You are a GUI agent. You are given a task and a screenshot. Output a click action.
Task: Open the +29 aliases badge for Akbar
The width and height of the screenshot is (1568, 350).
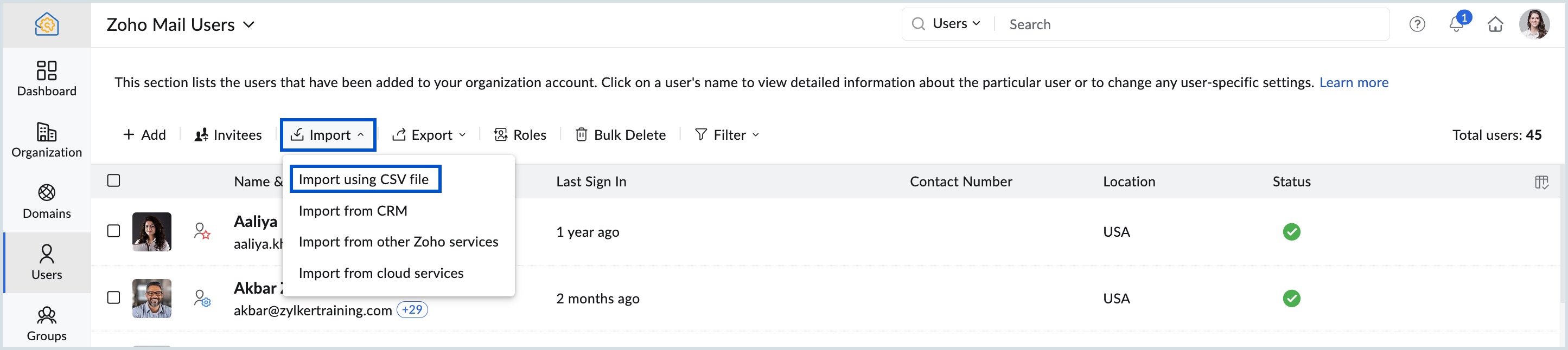[x=412, y=310]
